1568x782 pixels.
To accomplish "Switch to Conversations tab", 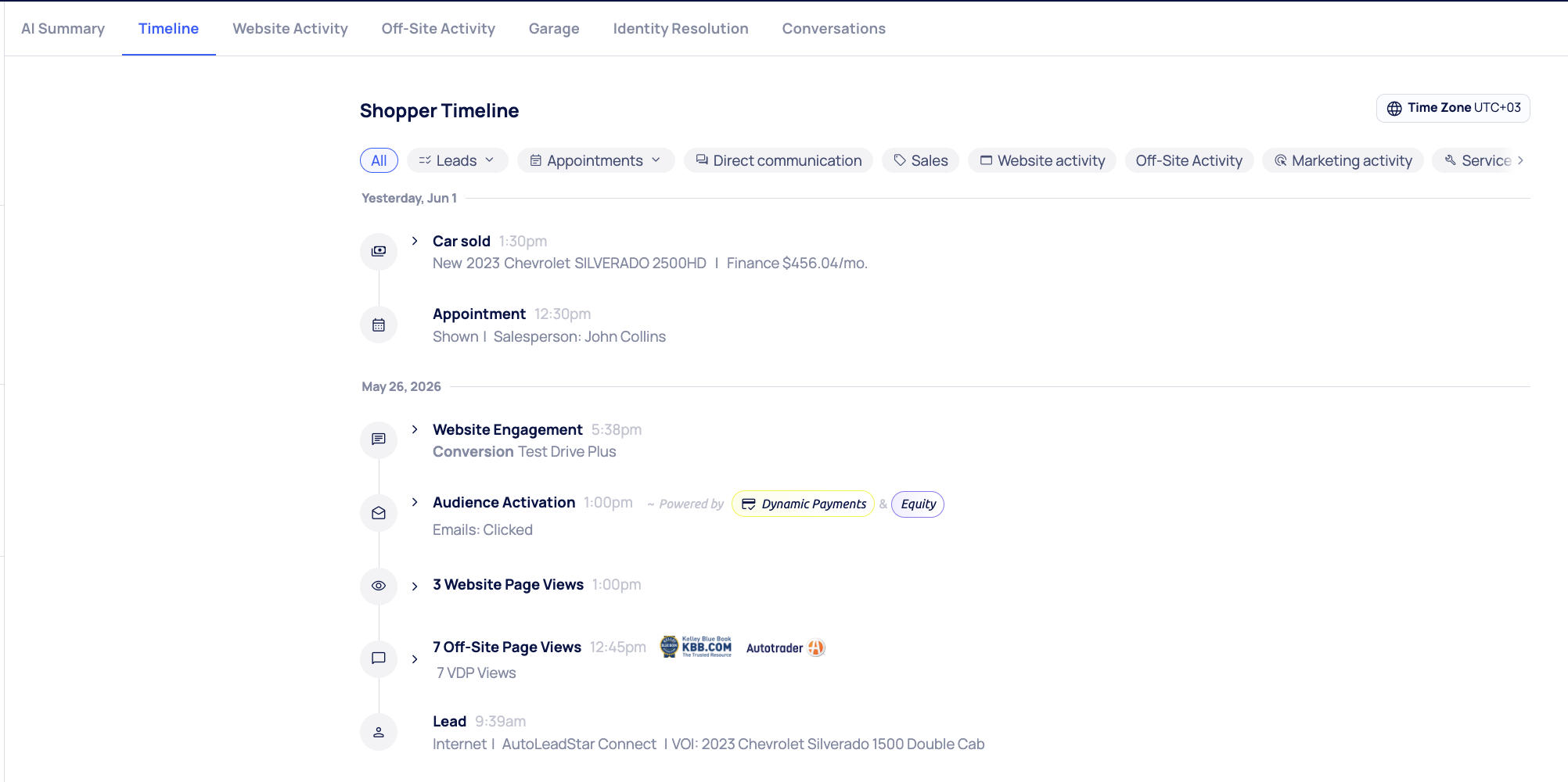I will pyautogui.click(x=833, y=29).
